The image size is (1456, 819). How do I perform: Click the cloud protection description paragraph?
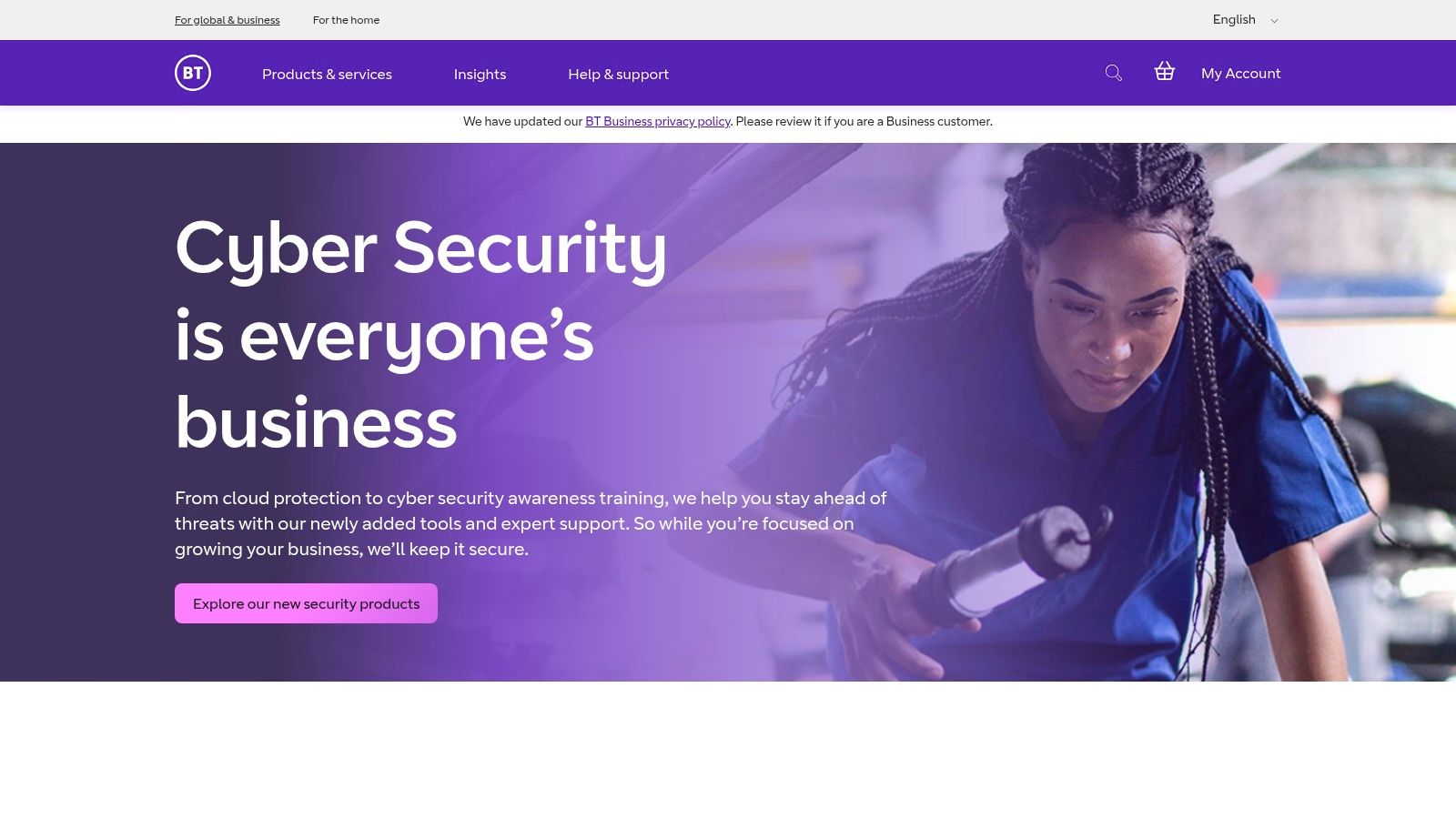(531, 523)
